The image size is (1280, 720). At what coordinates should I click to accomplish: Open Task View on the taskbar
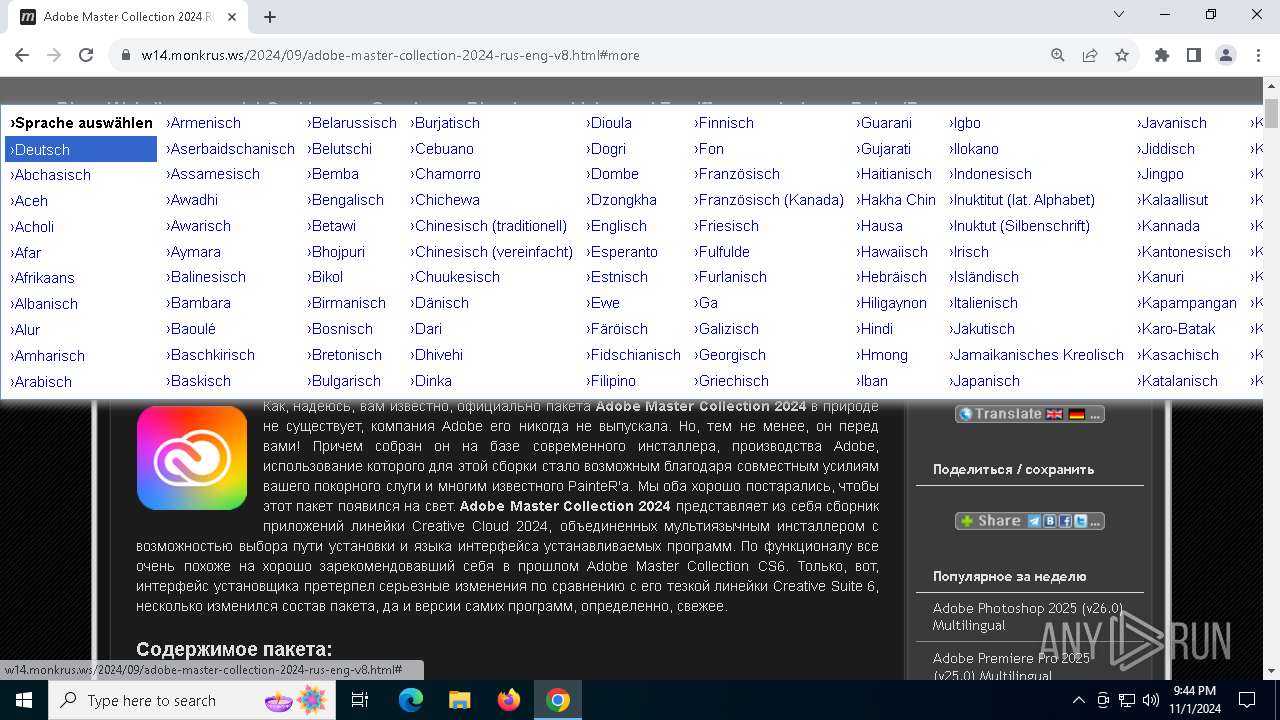360,700
